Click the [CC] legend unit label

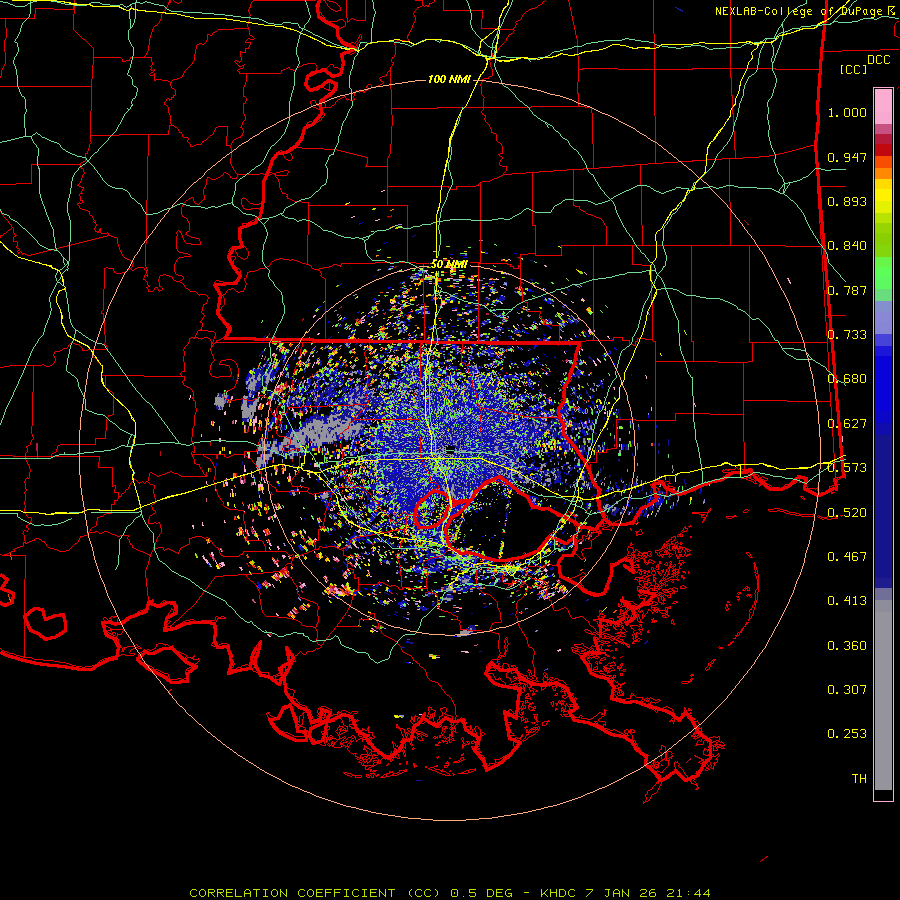point(854,69)
